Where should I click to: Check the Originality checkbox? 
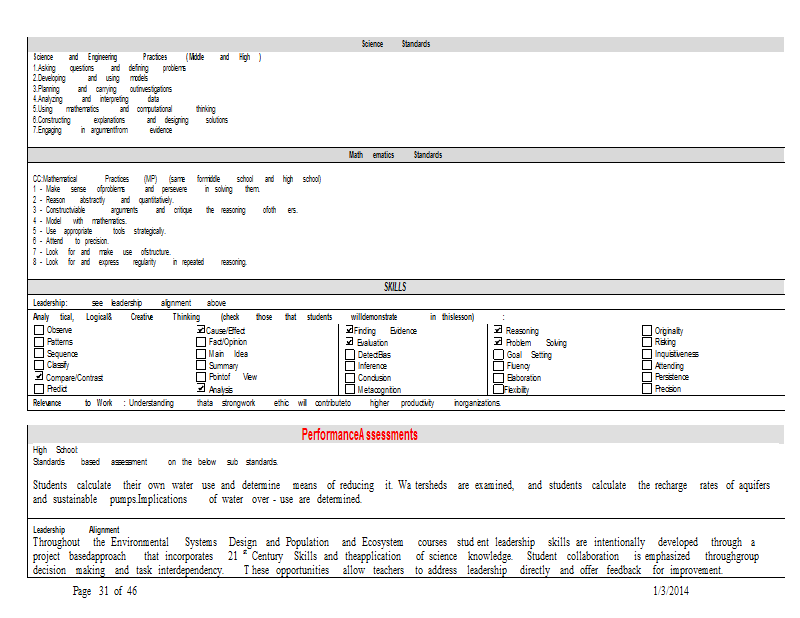coord(647,330)
